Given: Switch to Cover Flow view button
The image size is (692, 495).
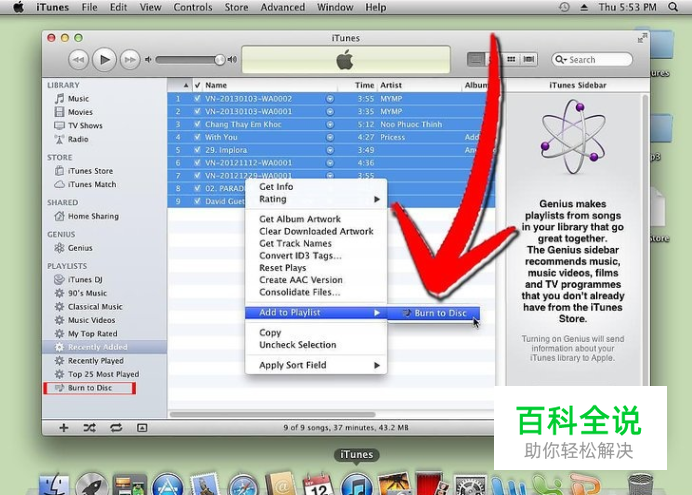Looking at the screenshot, I should (x=529, y=59).
